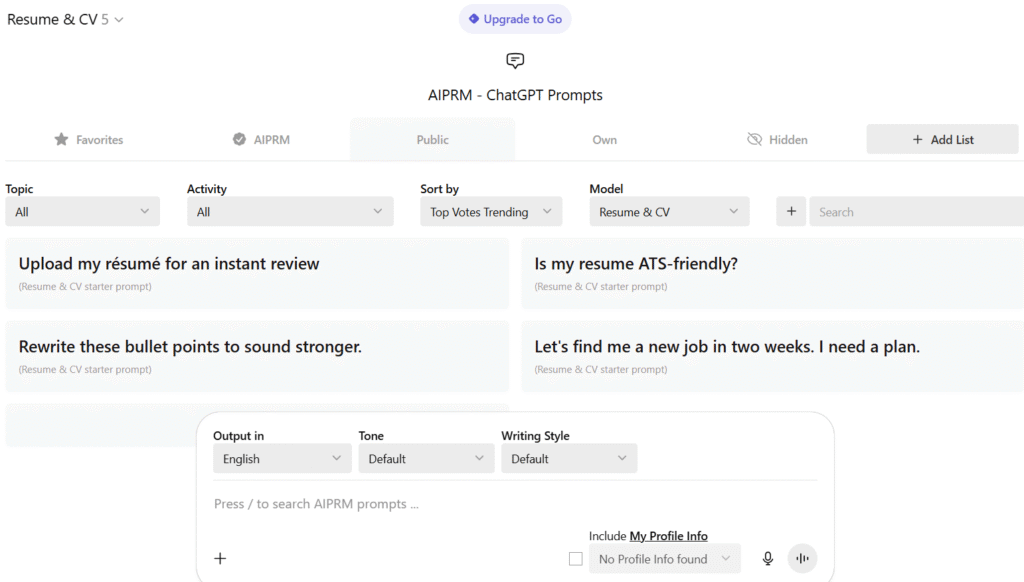Screen dimensions: 1024x582
Task: Open voice conversation mode via the waveform icon
Action: (x=802, y=558)
